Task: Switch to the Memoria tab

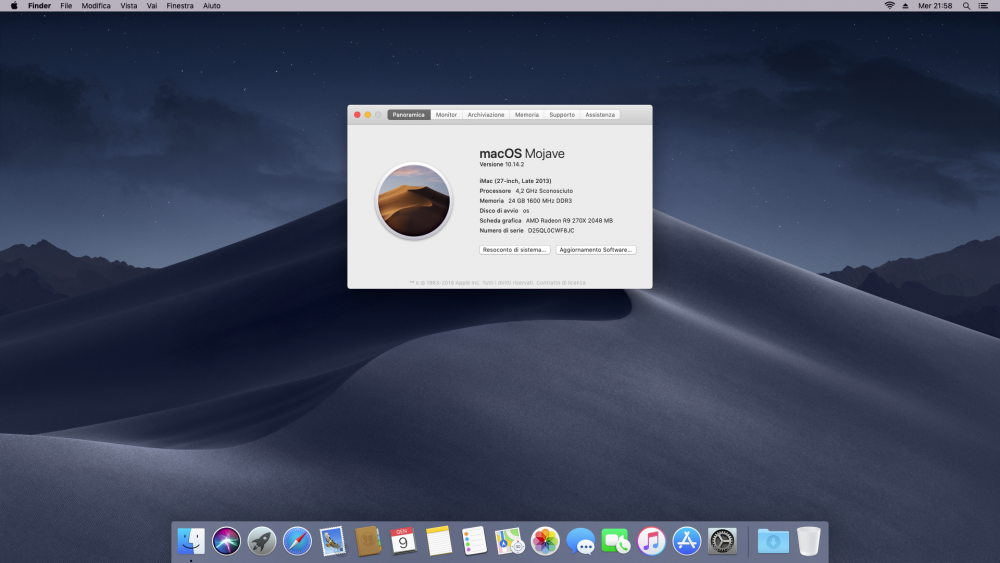Action: pos(527,115)
